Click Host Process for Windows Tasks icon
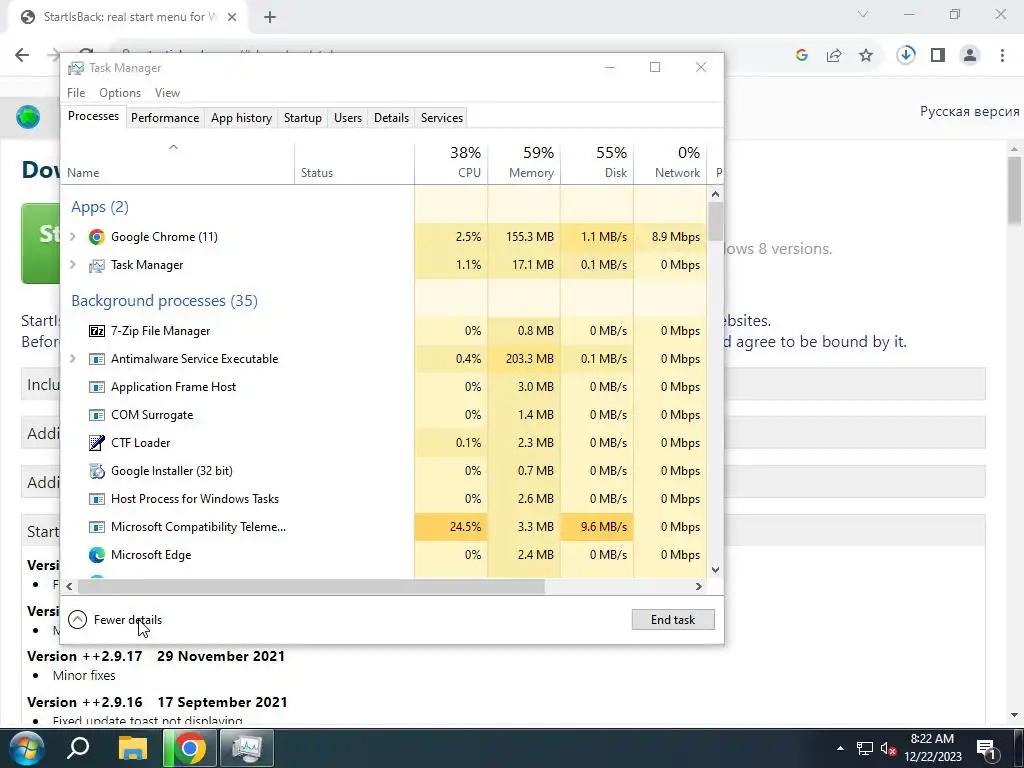 pos(97,499)
